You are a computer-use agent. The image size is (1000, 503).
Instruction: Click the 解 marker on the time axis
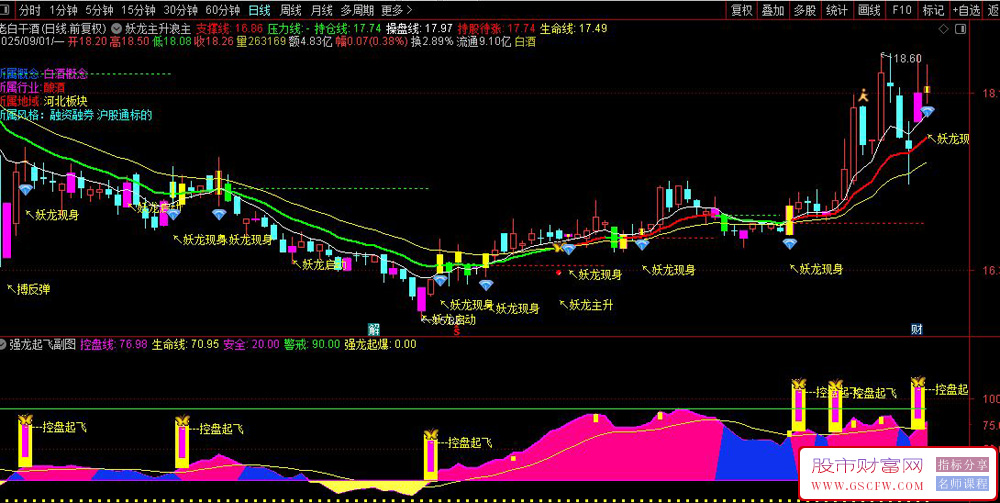click(x=374, y=329)
